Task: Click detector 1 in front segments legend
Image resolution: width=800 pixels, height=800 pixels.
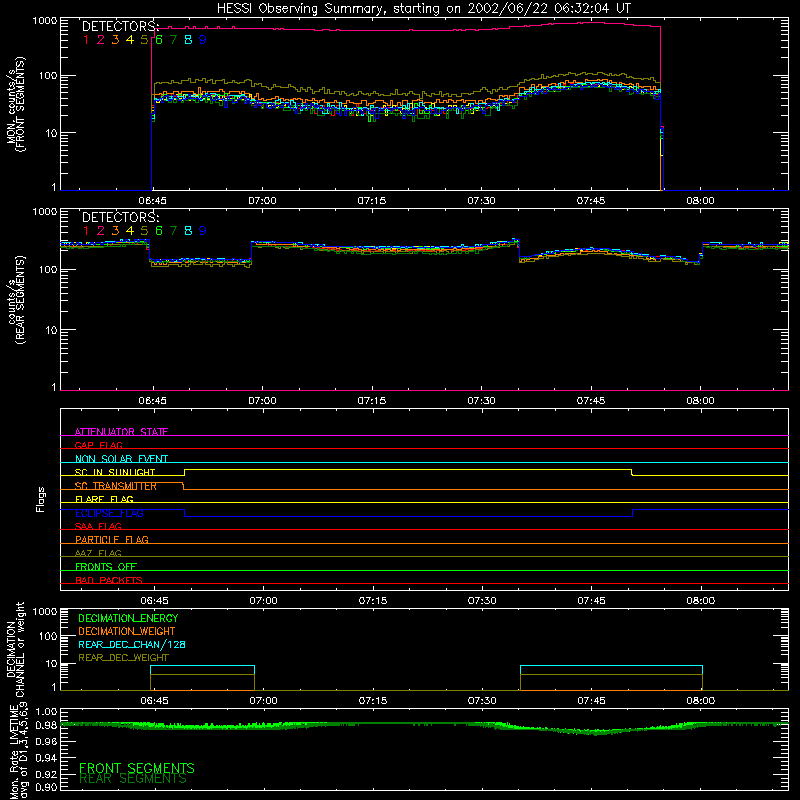Action: [x=86, y=40]
